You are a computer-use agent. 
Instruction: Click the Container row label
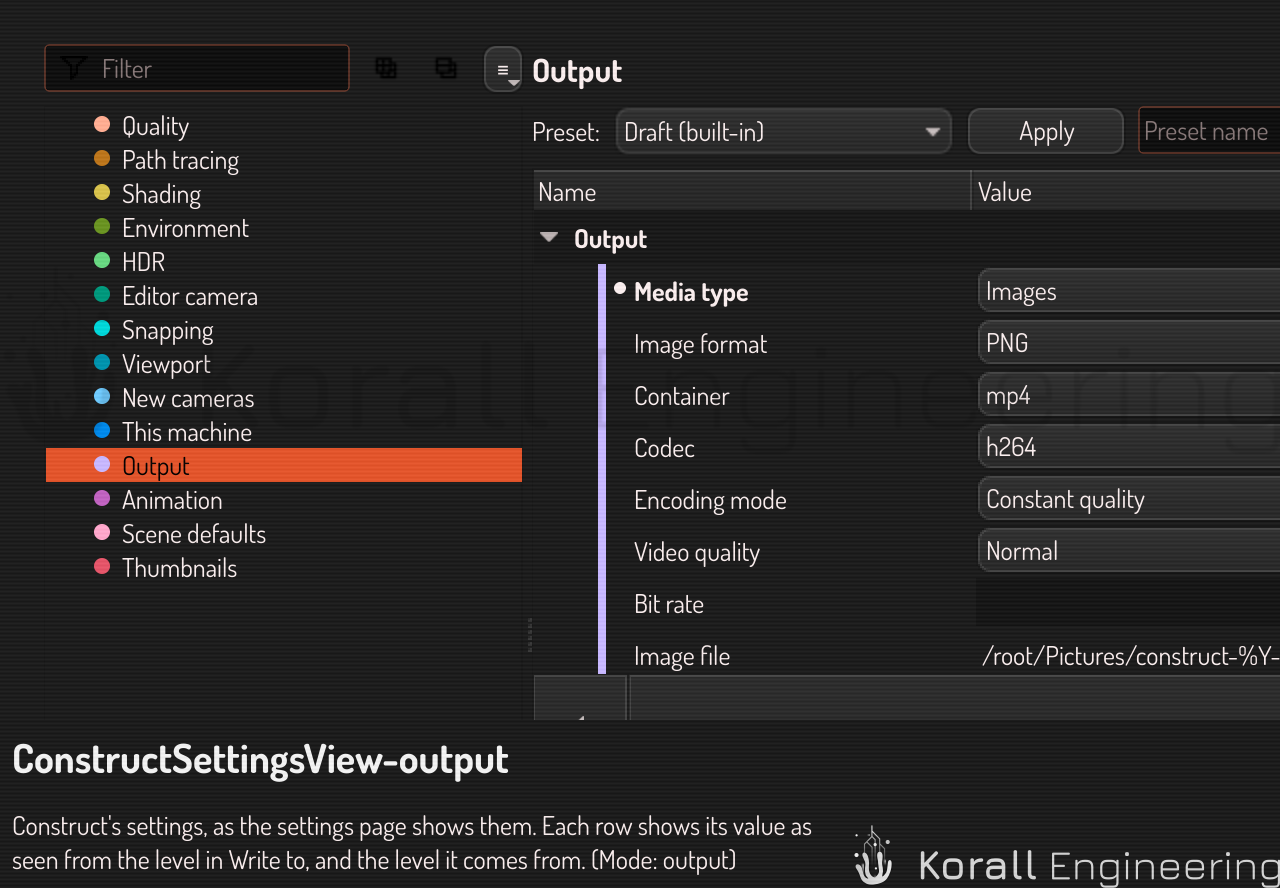681,397
